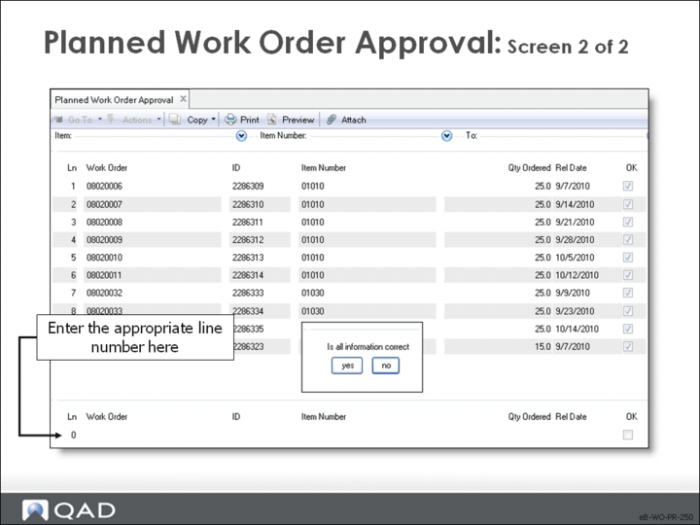The width and height of the screenshot is (700, 525).
Task: Click yes in the confirmation dialog
Action: (x=347, y=366)
